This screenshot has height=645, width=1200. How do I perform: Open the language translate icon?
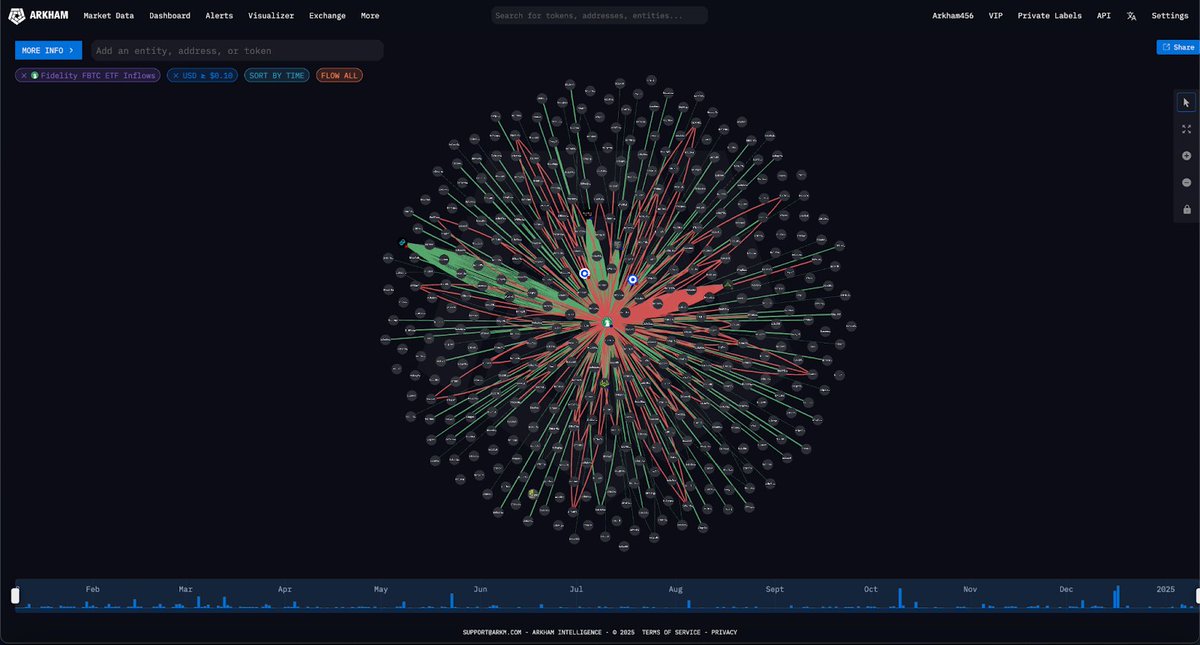pos(1131,16)
